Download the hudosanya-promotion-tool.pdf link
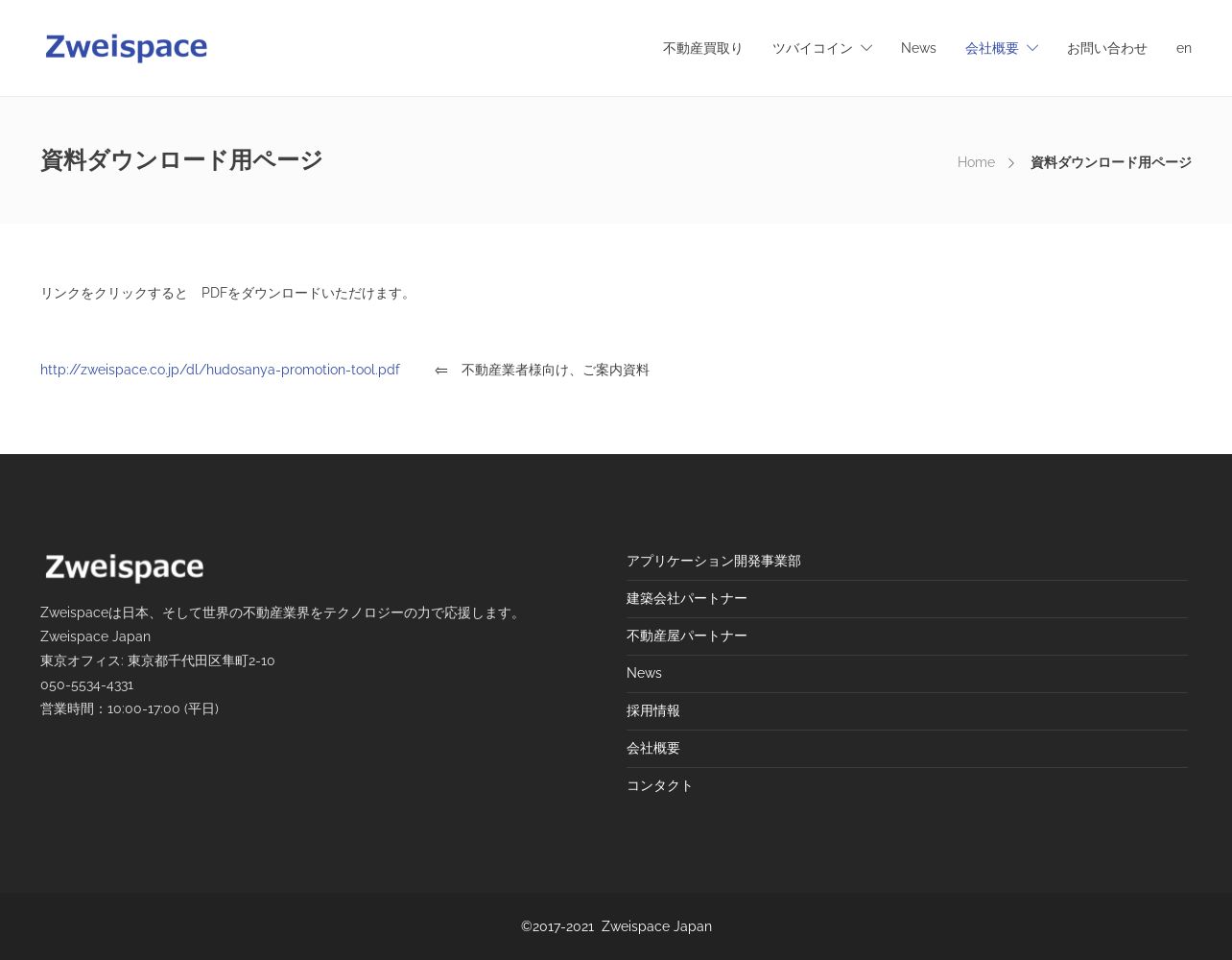This screenshot has width=1232, height=960. point(220,370)
